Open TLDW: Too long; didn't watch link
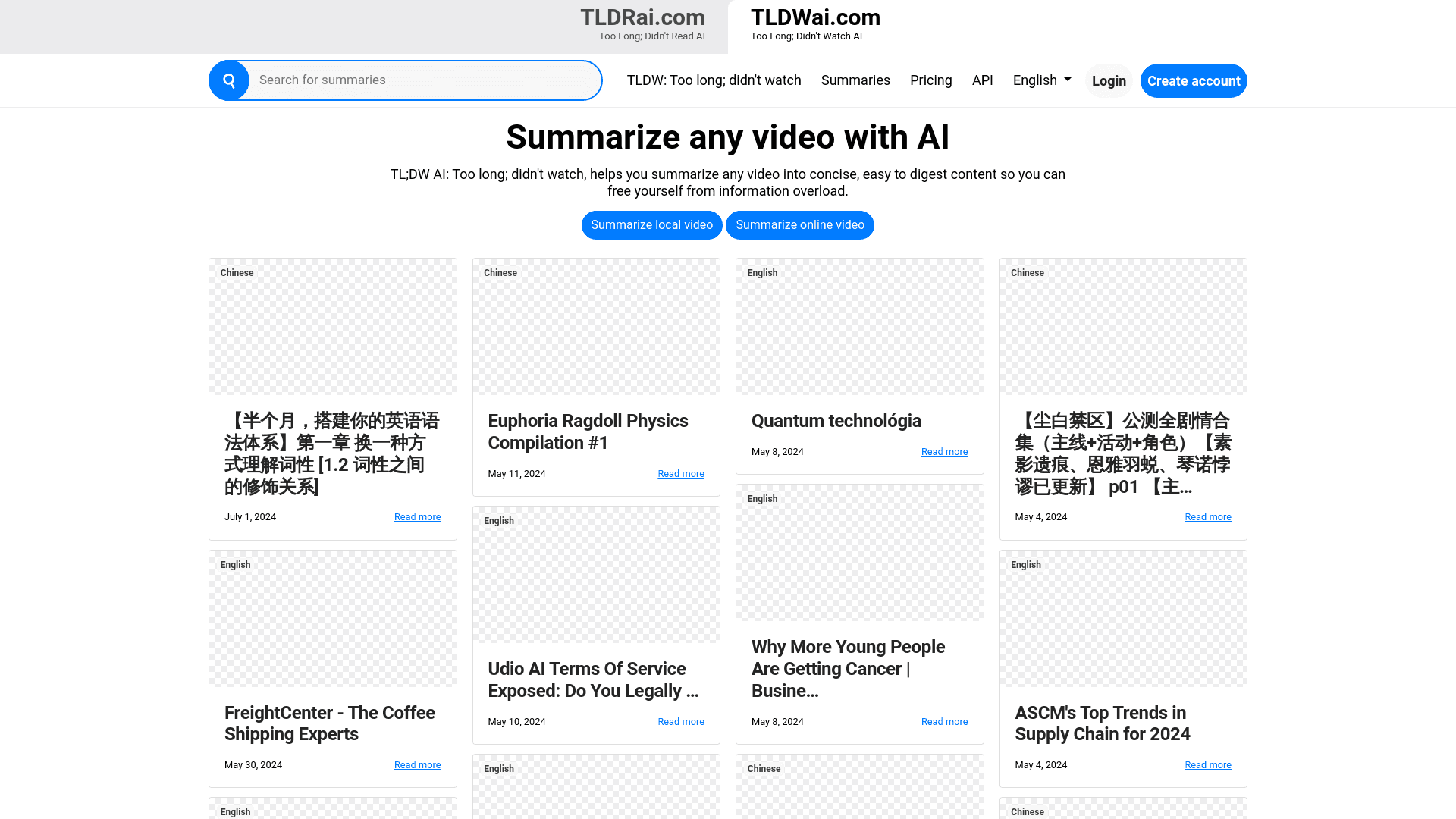The image size is (1456, 819). tap(714, 80)
